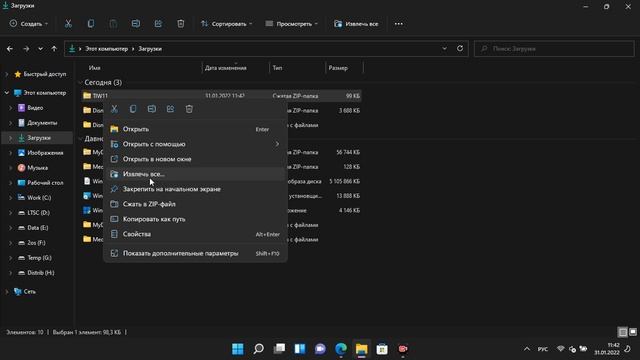Open the Создать dropdown
Viewport: 640px width, 360px height.
(29, 24)
